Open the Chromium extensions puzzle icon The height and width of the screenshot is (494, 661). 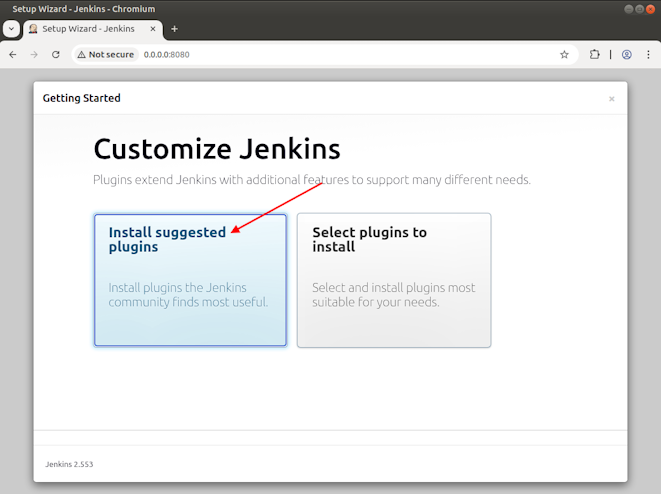pyautogui.click(x=595, y=54)
